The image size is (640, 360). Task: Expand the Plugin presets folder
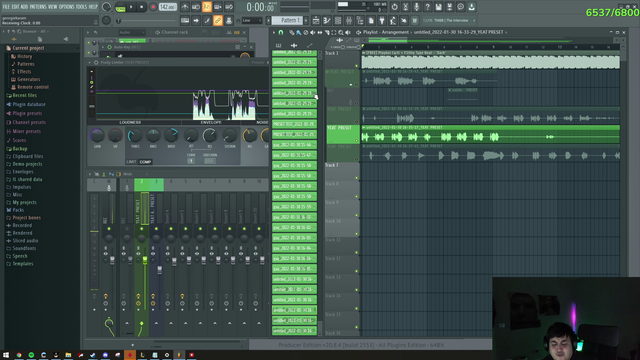(x=27, y=113)
